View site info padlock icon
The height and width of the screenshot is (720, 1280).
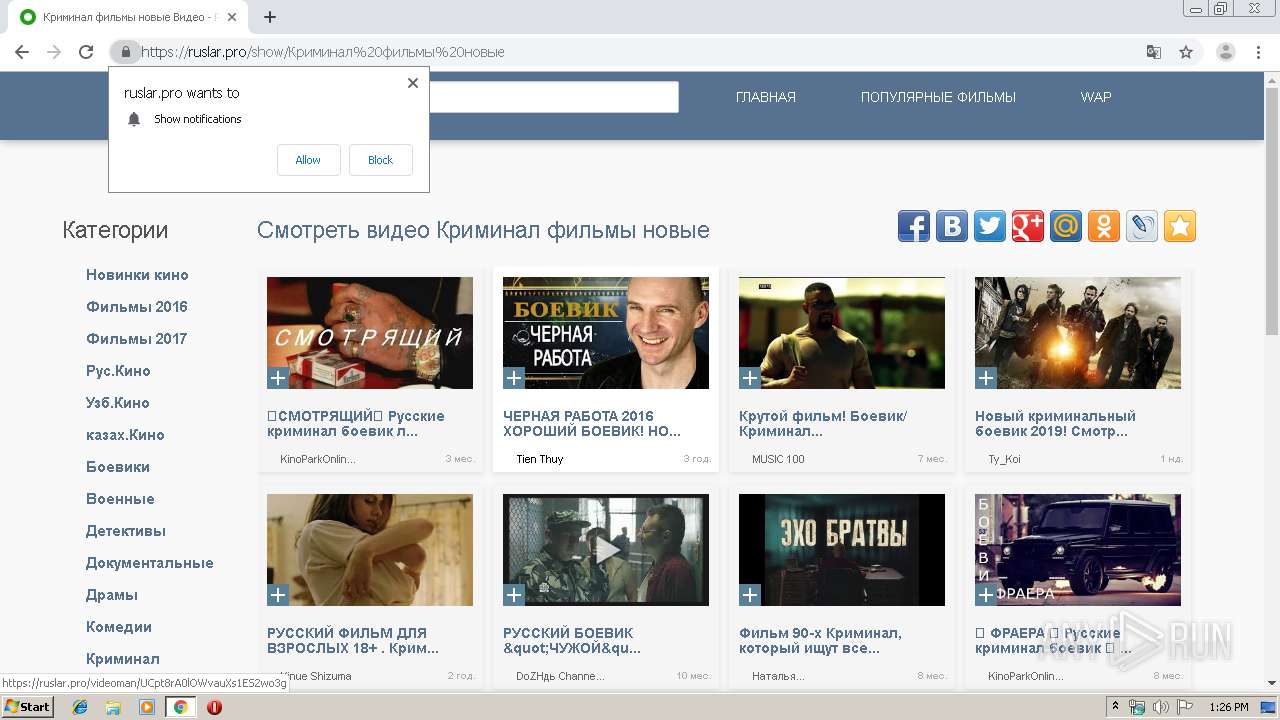tap(125, 52)
